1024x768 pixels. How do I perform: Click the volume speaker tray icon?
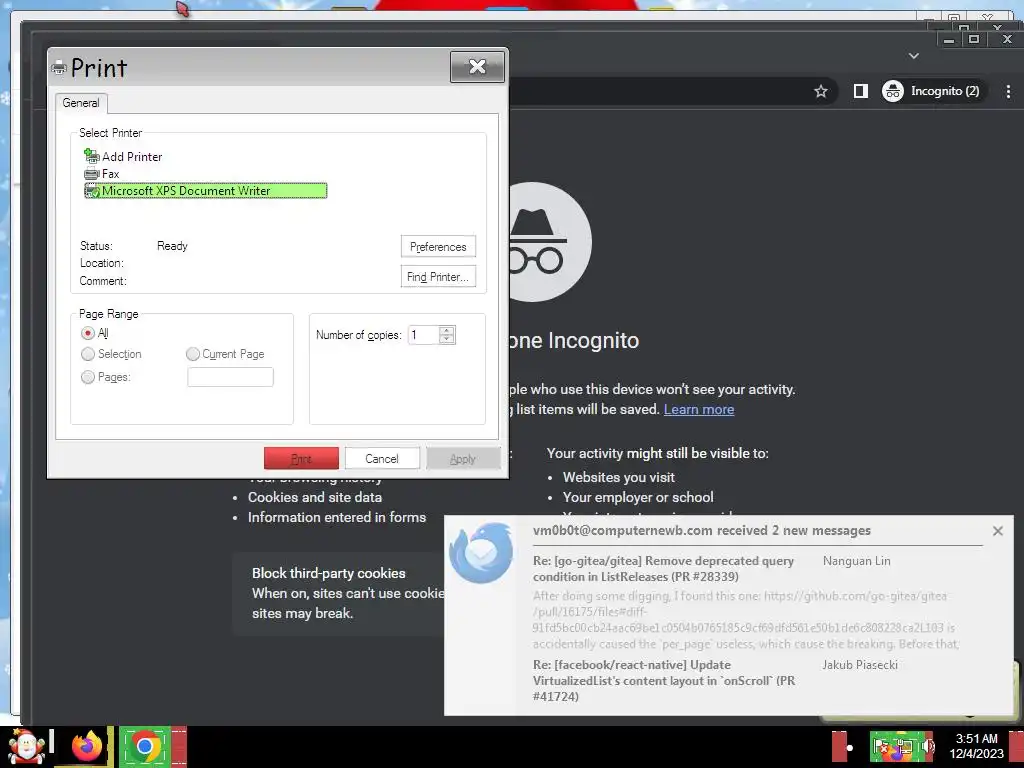[x=928, y=747]
